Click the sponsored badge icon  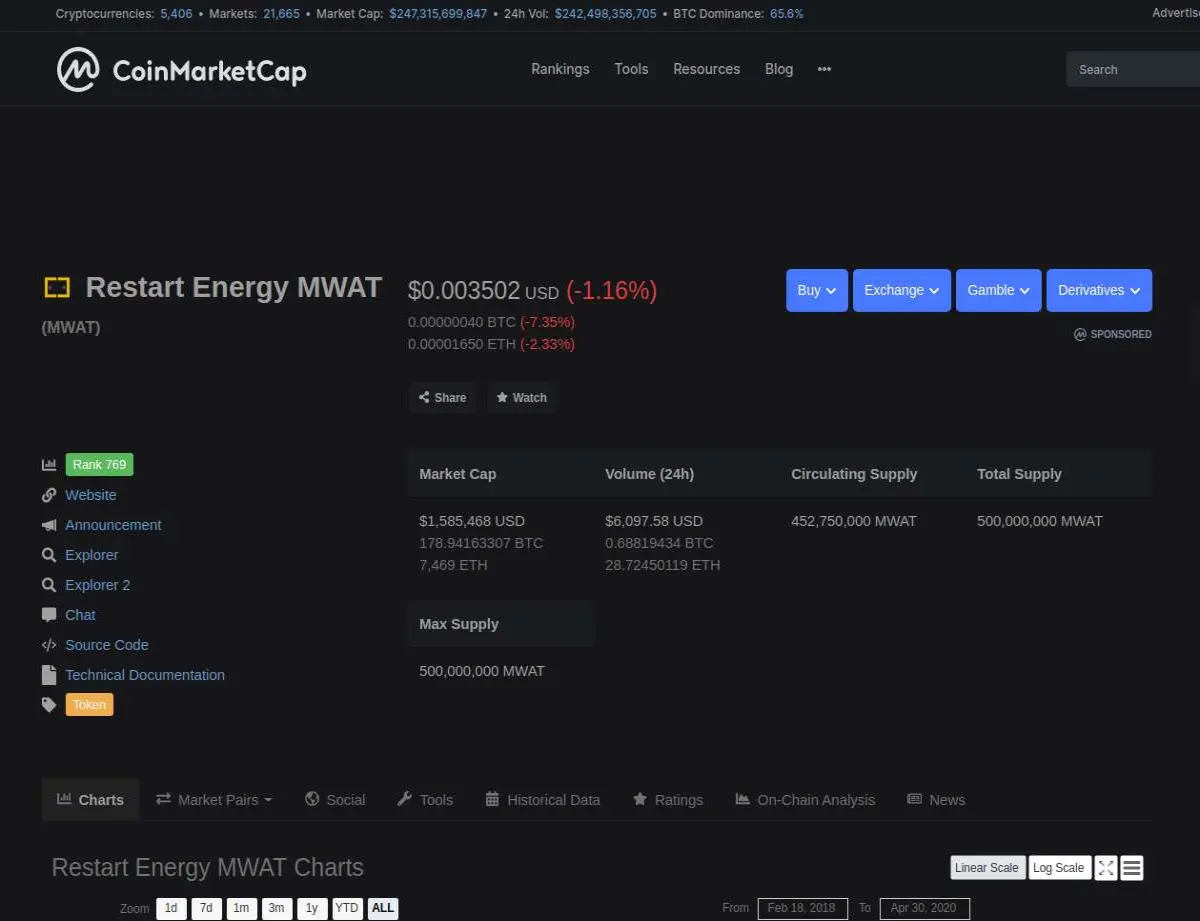(1080, 334)
